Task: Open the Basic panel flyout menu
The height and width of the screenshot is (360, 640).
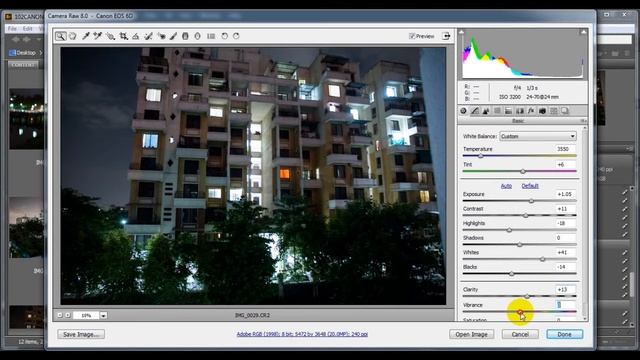Action: coord(583,121)
